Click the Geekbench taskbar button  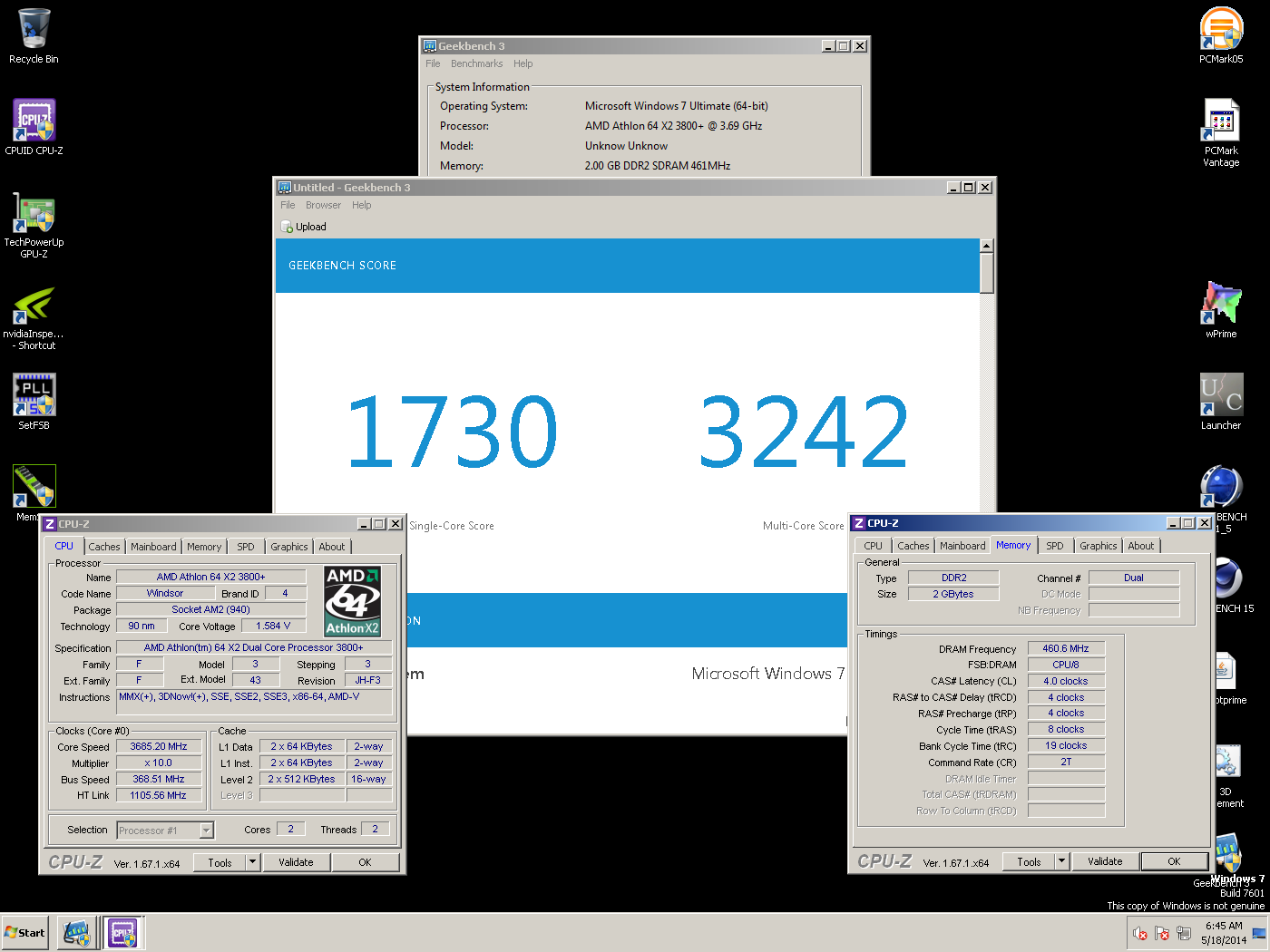(77, 933)
